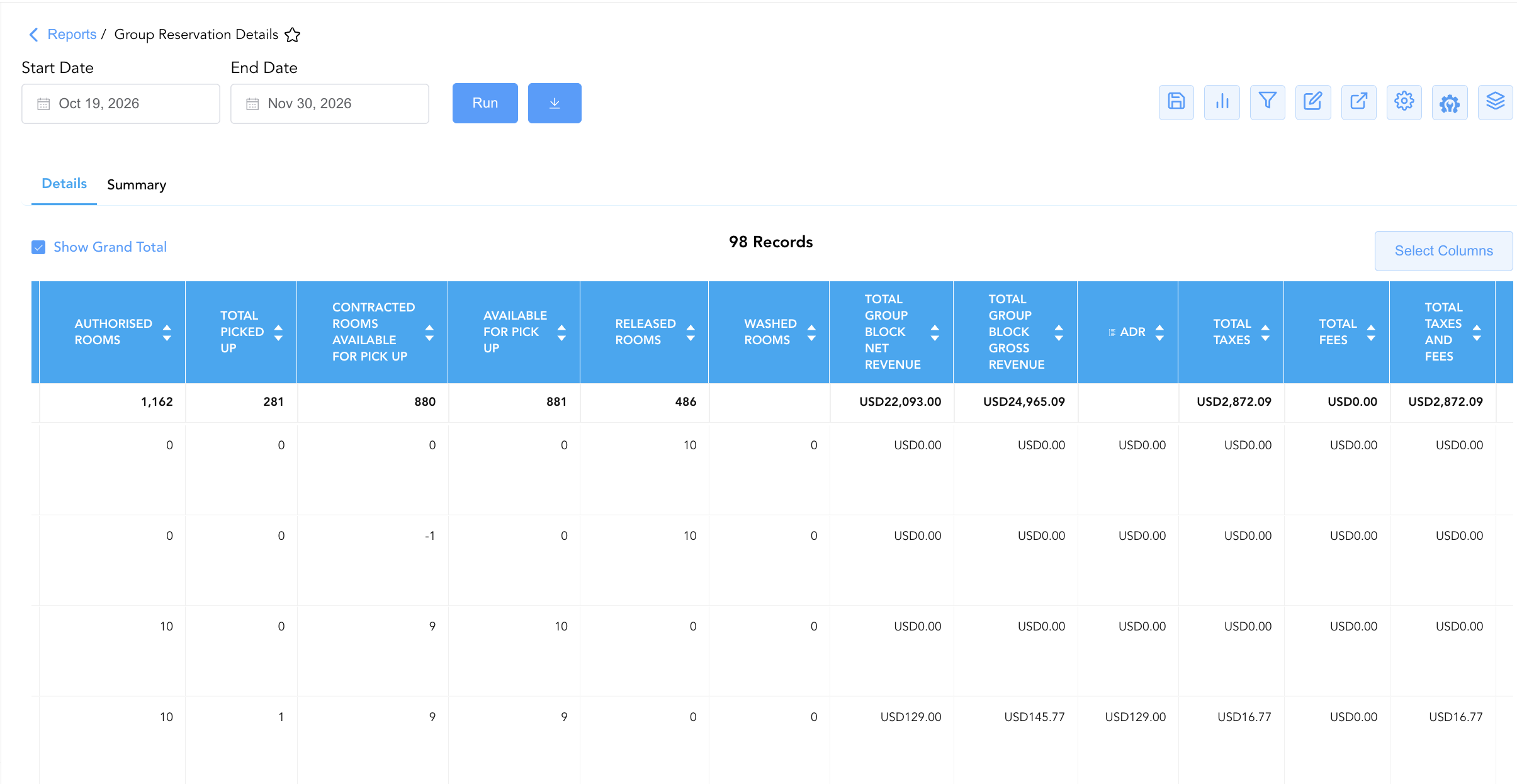Sort by Total Picked Up column
This screenshot has width=1517, height=784.
point(278,332)
